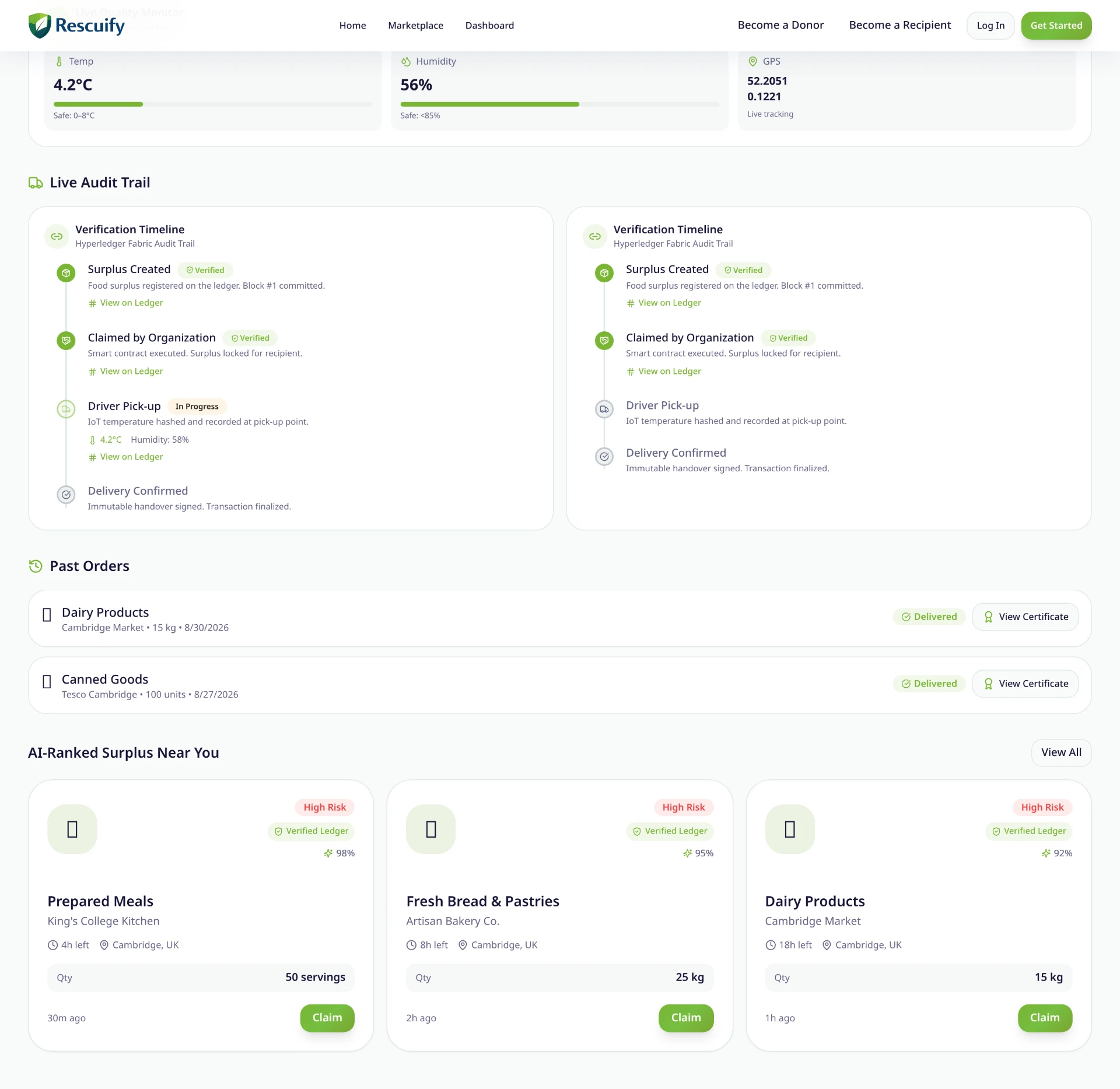
Task: Click Verified Ledger badge on Fresh Bread card
Action: [670, 831]
